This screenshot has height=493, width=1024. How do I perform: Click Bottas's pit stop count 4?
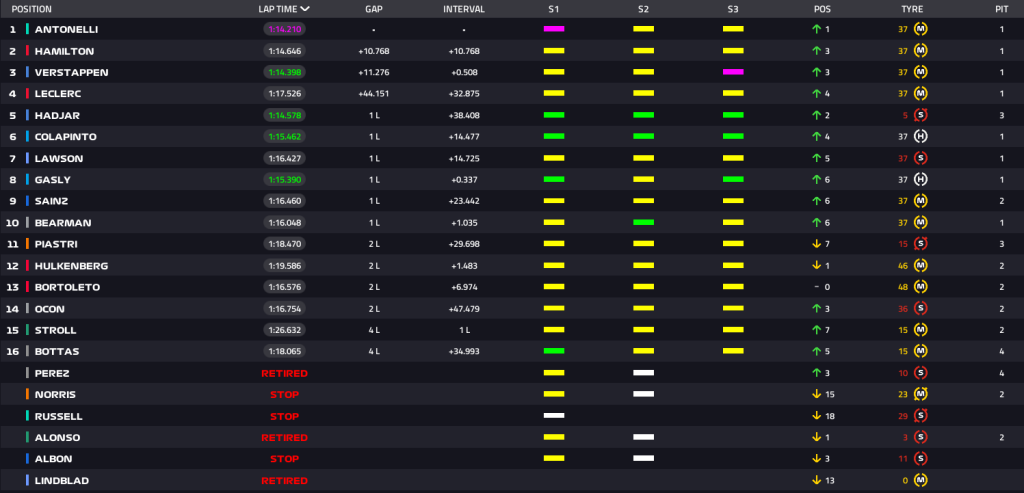1002,351
